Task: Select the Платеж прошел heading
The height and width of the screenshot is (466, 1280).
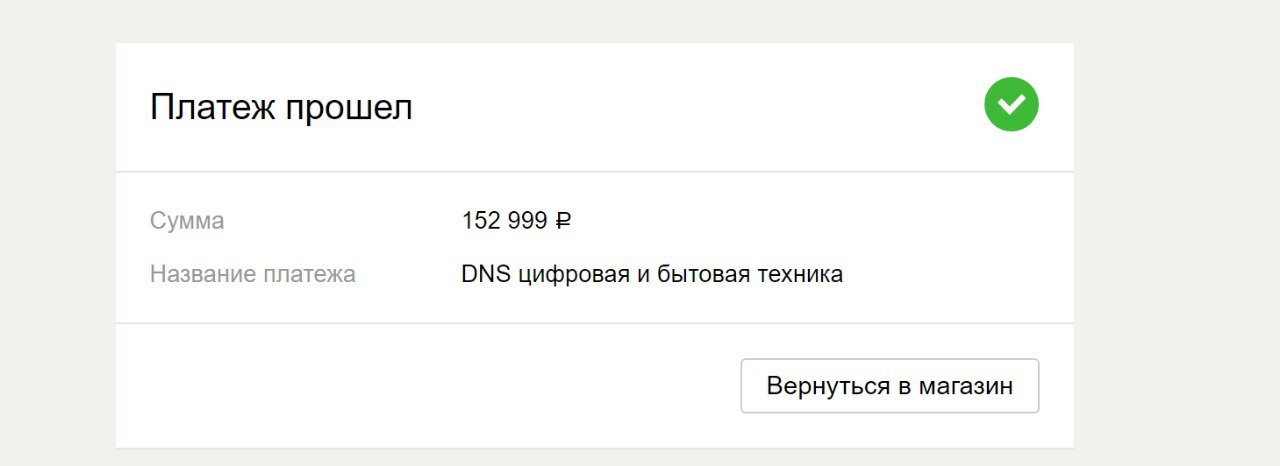Action: coord(281,107)
